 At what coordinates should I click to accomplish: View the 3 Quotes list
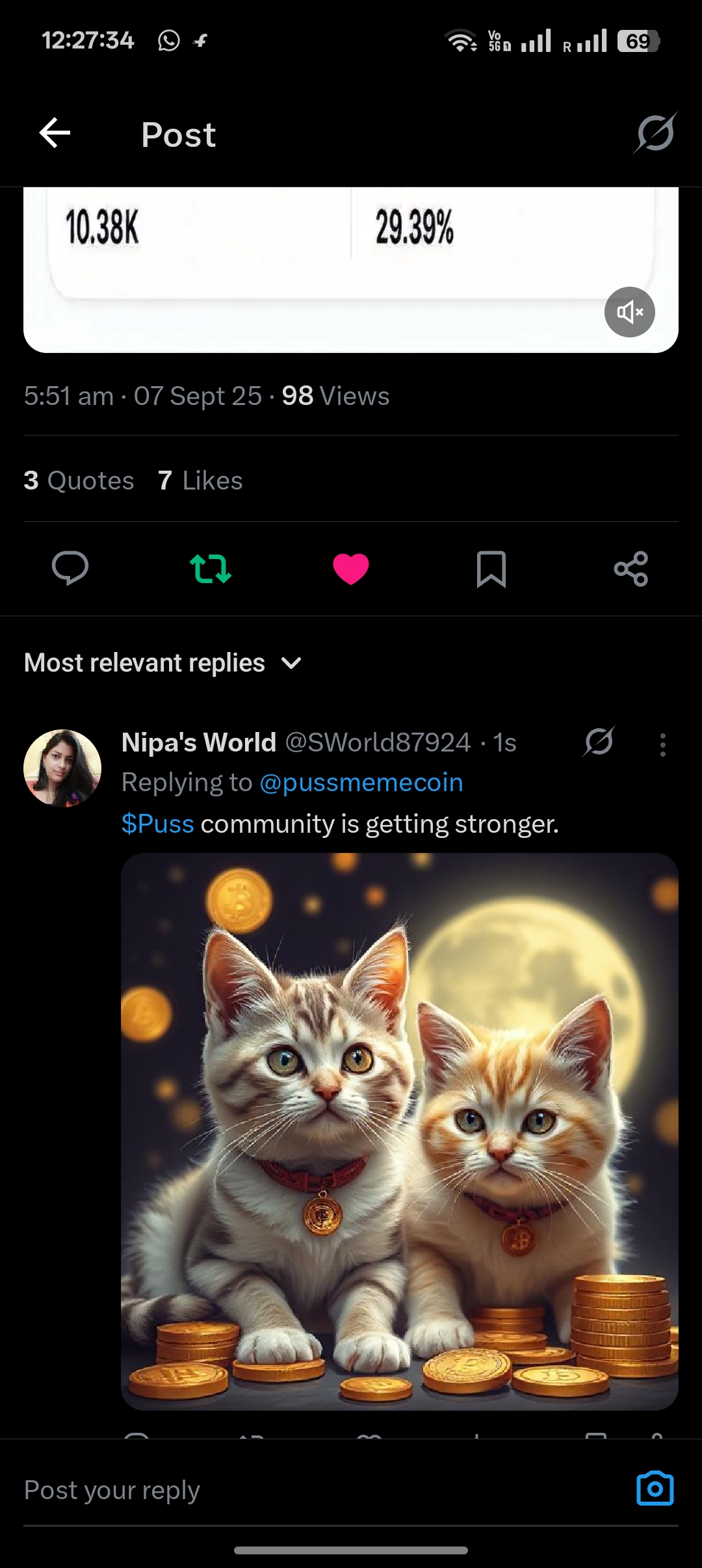[x=79, y=481]
